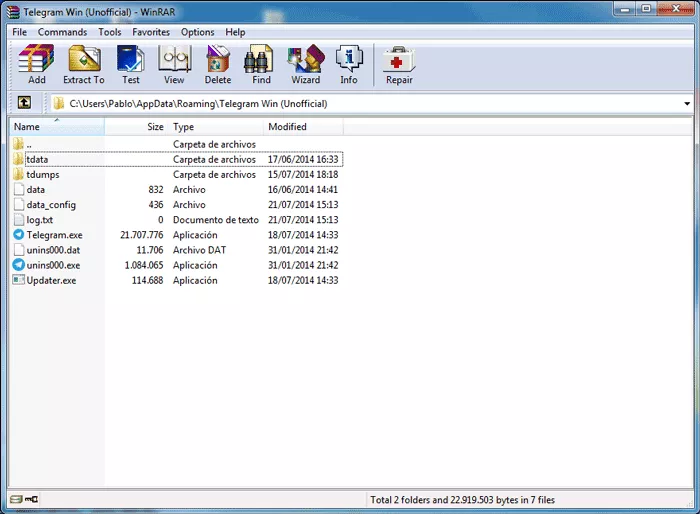Select the Updater.exe file
This screenshot has width=700, height=514.
[51, 280]
